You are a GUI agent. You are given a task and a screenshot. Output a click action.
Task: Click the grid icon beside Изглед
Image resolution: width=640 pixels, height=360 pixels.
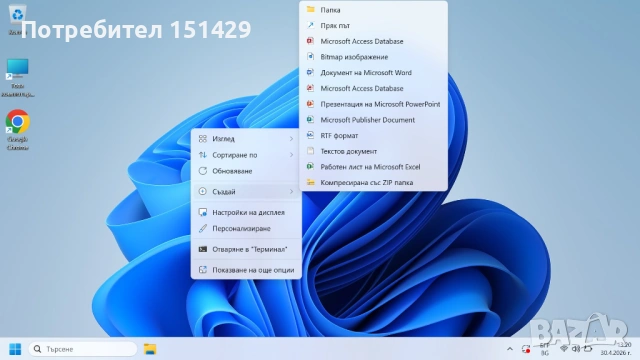[x=202, y=139]
